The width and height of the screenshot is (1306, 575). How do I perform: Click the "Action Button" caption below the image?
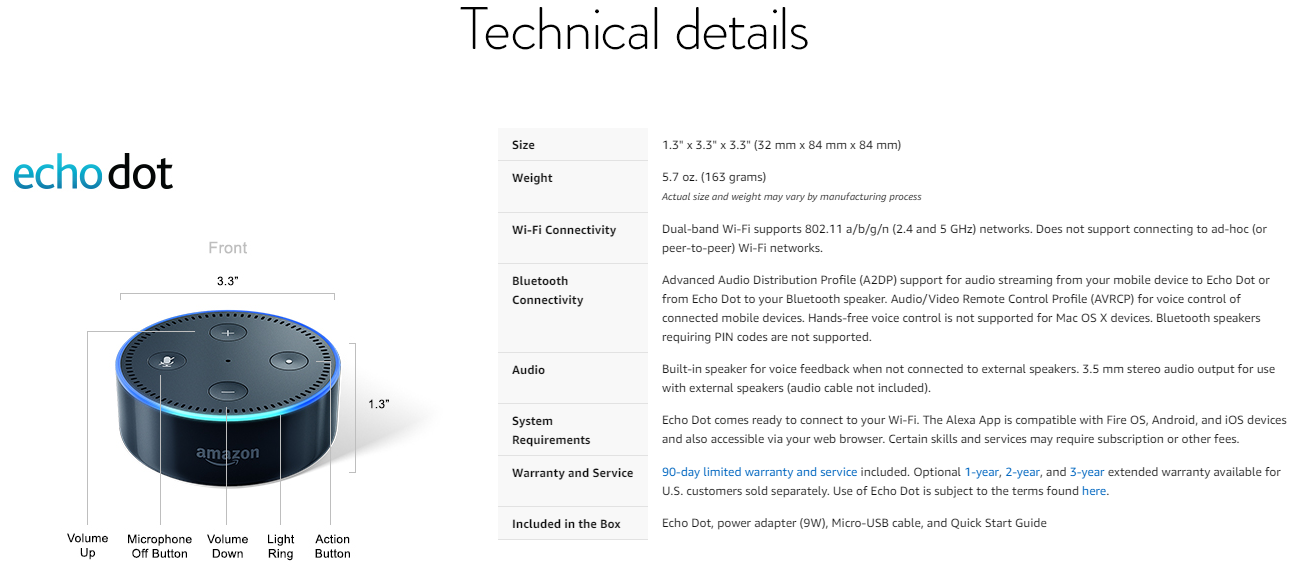(333, 546)
